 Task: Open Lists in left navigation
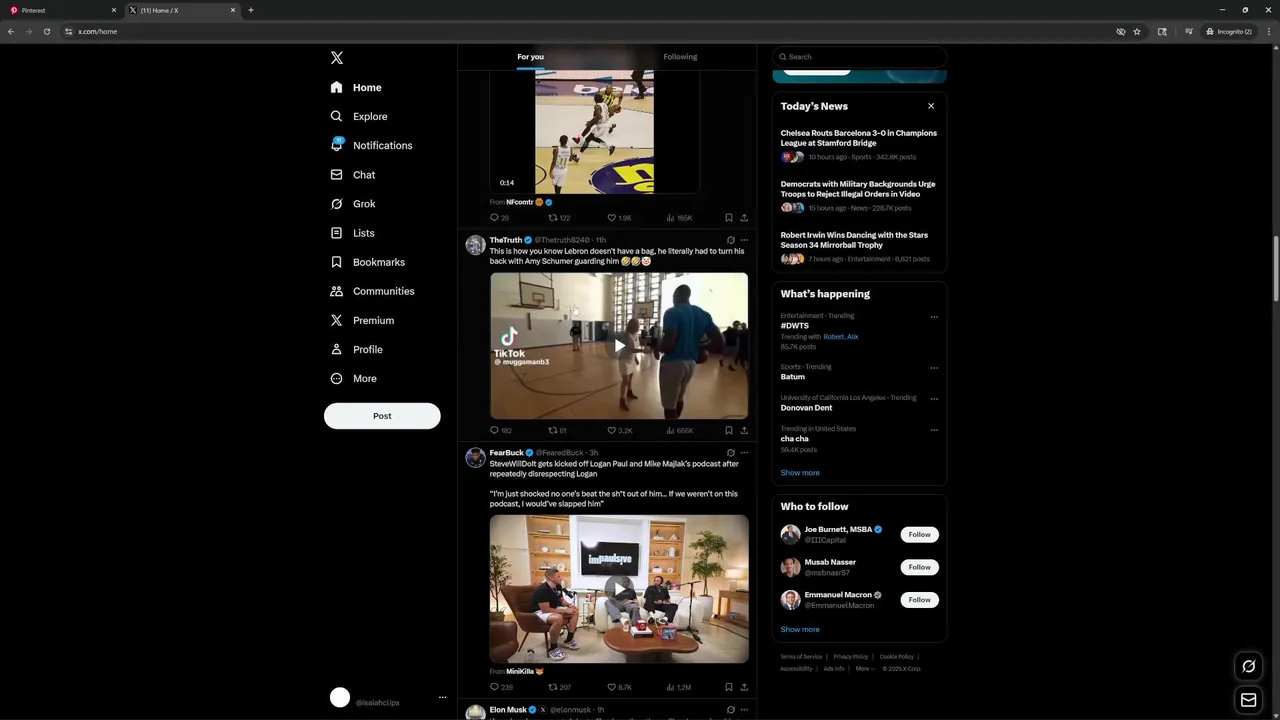click(352, 233)
